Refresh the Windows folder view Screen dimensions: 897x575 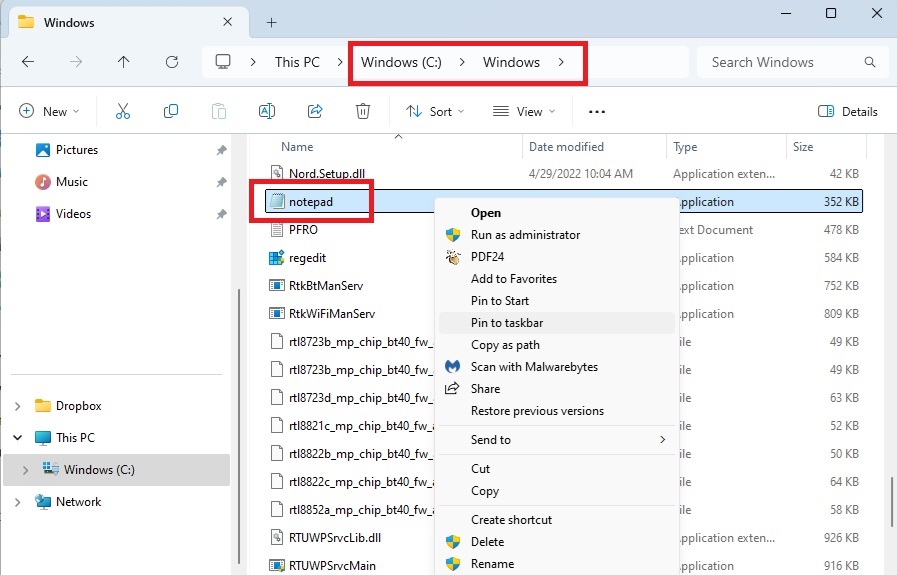click(x=172, y=62)
